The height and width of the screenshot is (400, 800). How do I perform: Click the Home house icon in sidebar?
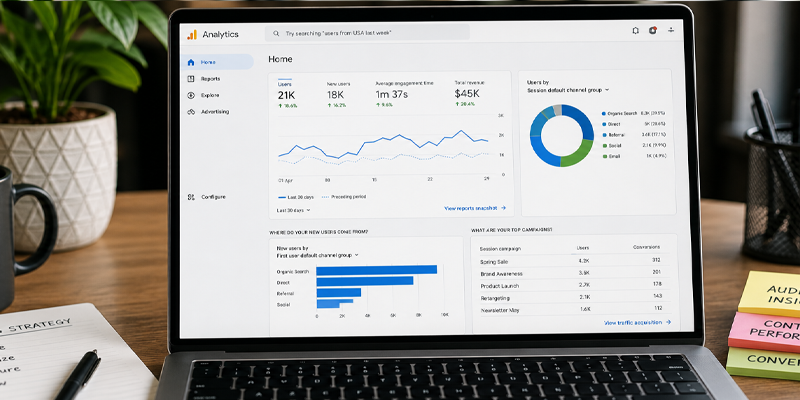pyautogui.click(x=191, y=62)
